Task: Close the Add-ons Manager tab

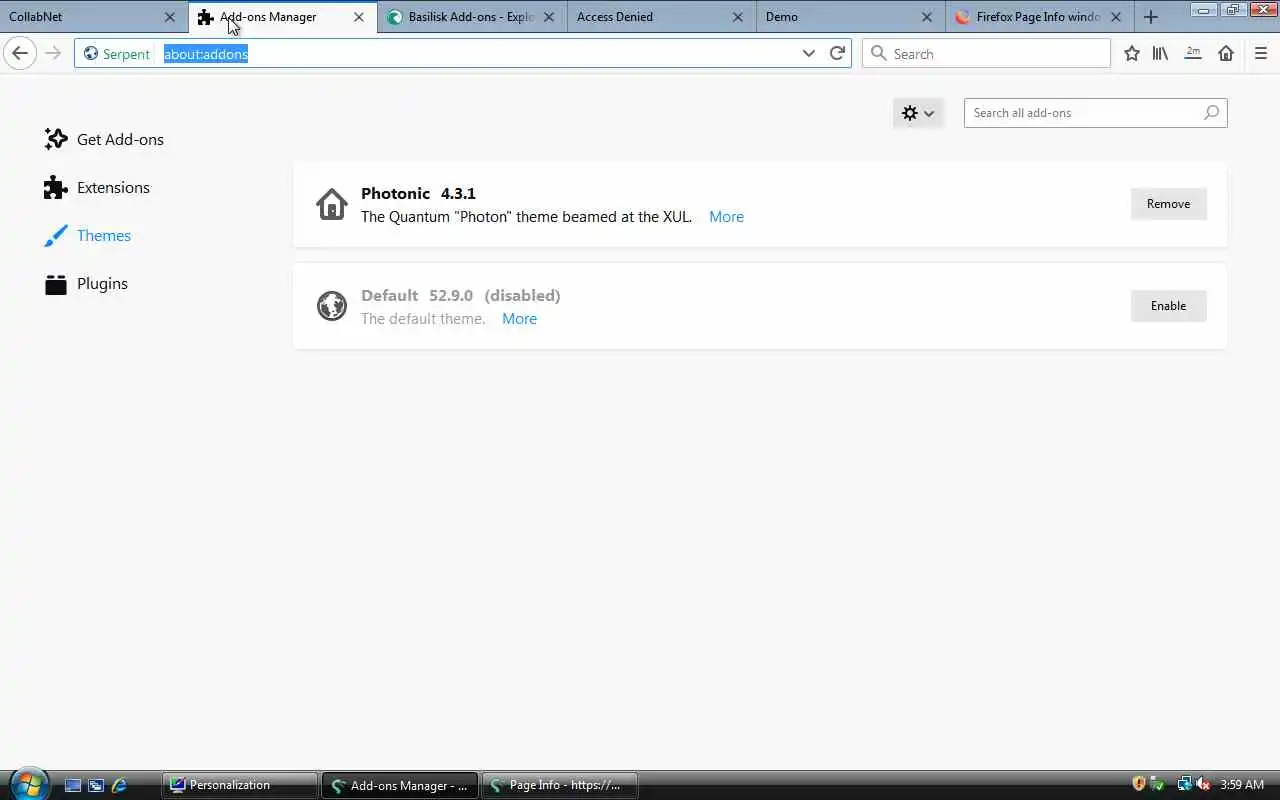Action: tap(359, 17)
